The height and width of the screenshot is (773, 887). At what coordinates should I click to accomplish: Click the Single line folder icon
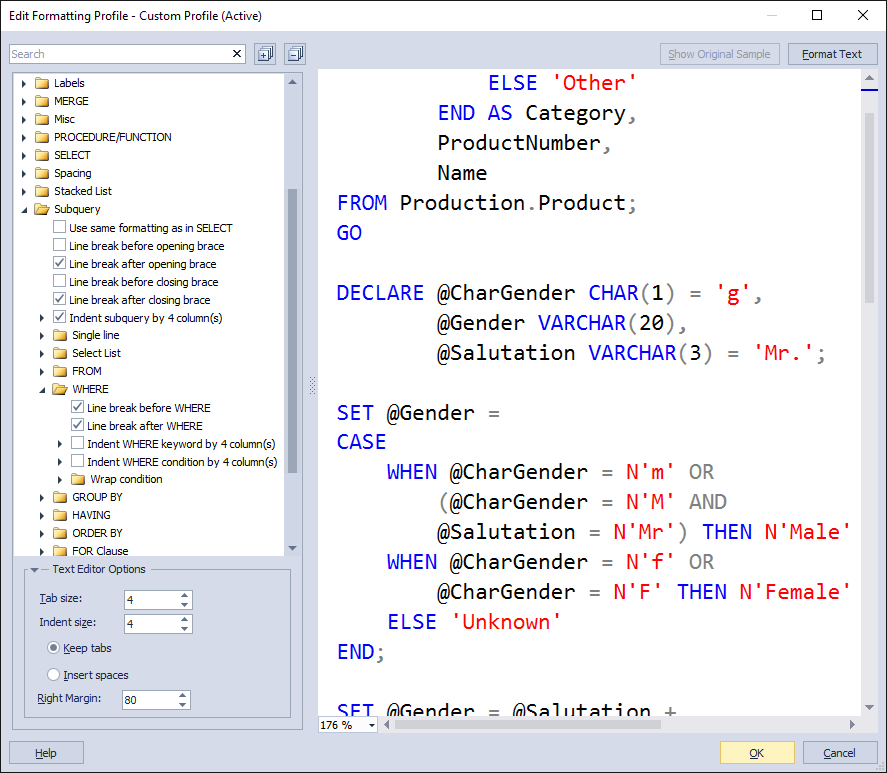60,336
